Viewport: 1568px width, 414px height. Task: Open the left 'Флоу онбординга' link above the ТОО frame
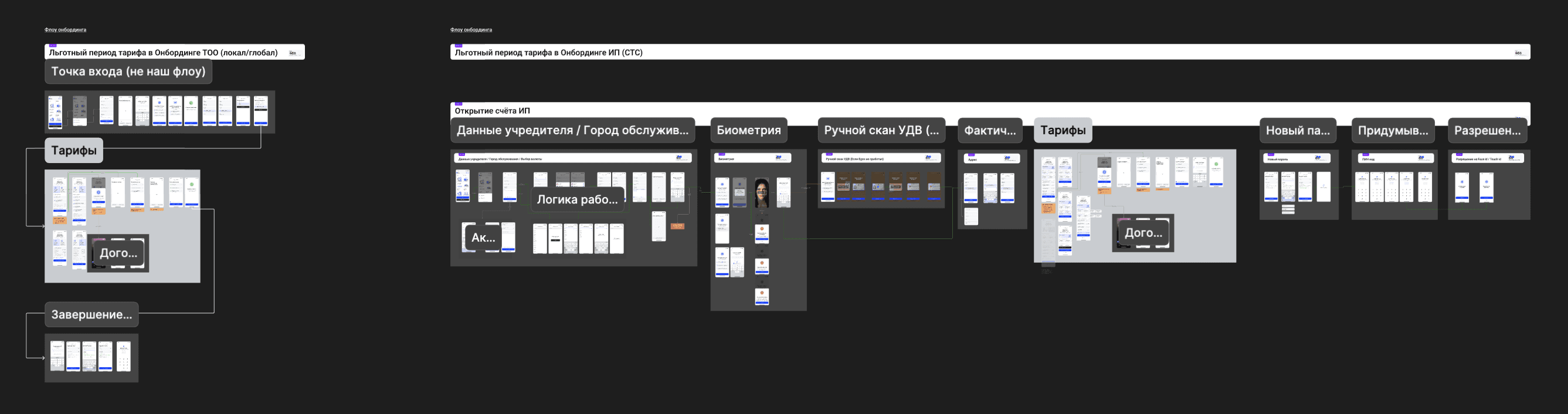[65, 30]
